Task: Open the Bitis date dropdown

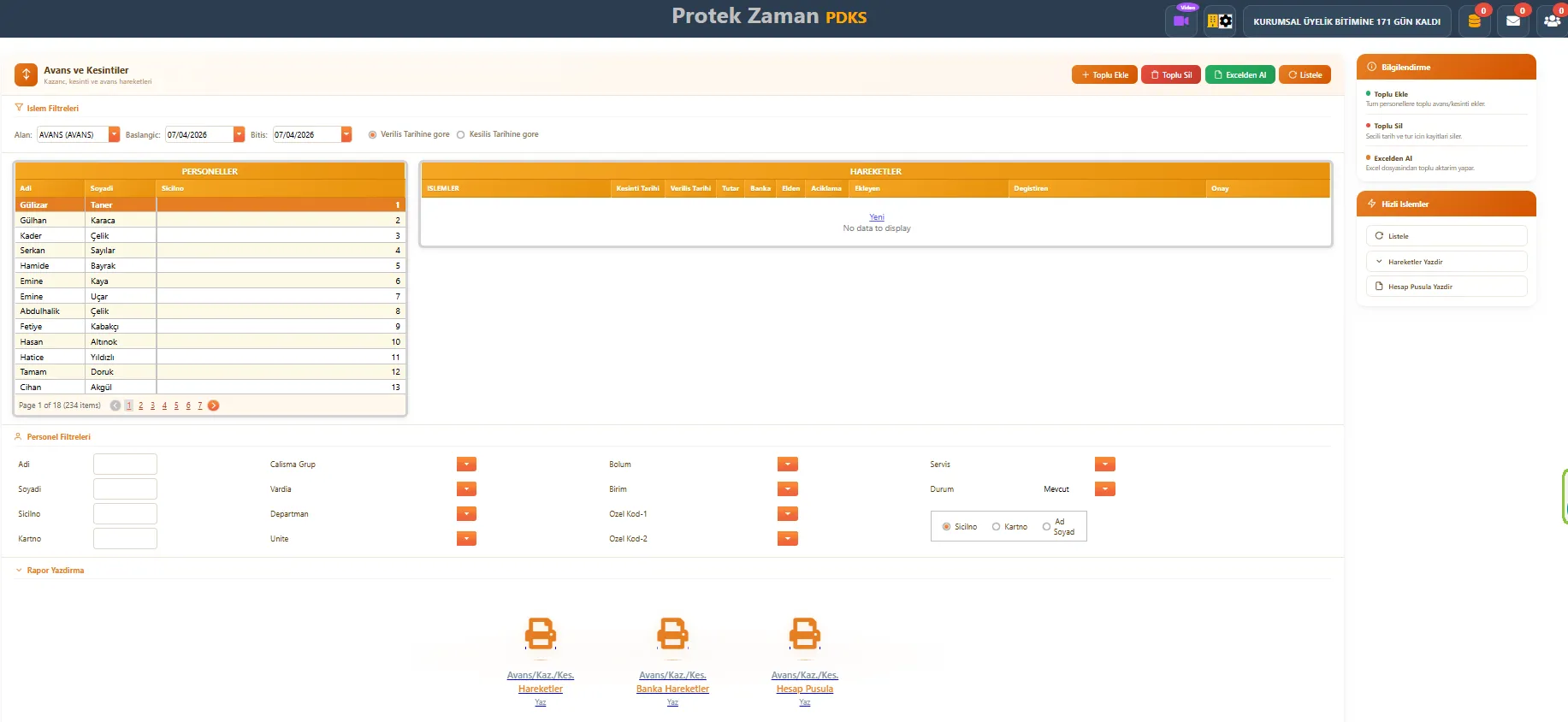Action: click(x=346, y=134)
